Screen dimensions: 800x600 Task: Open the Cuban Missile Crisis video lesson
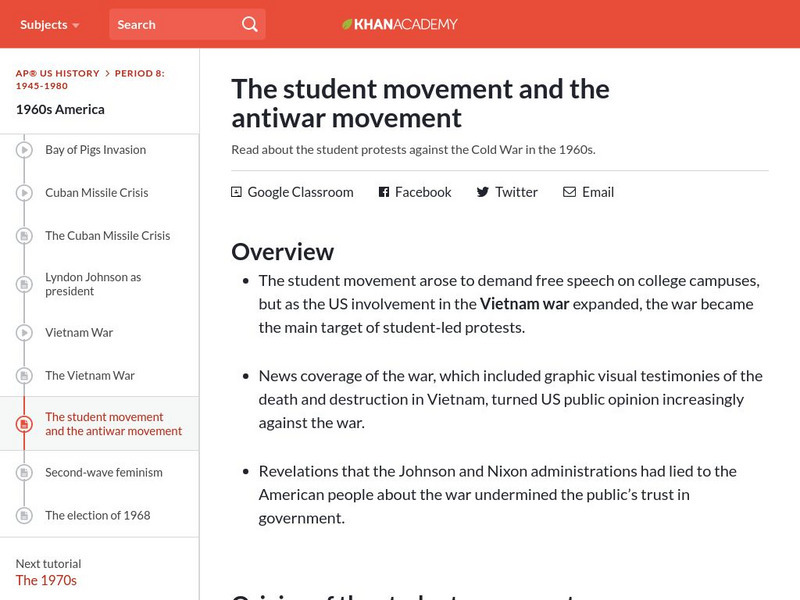click(x=96, y=193)
